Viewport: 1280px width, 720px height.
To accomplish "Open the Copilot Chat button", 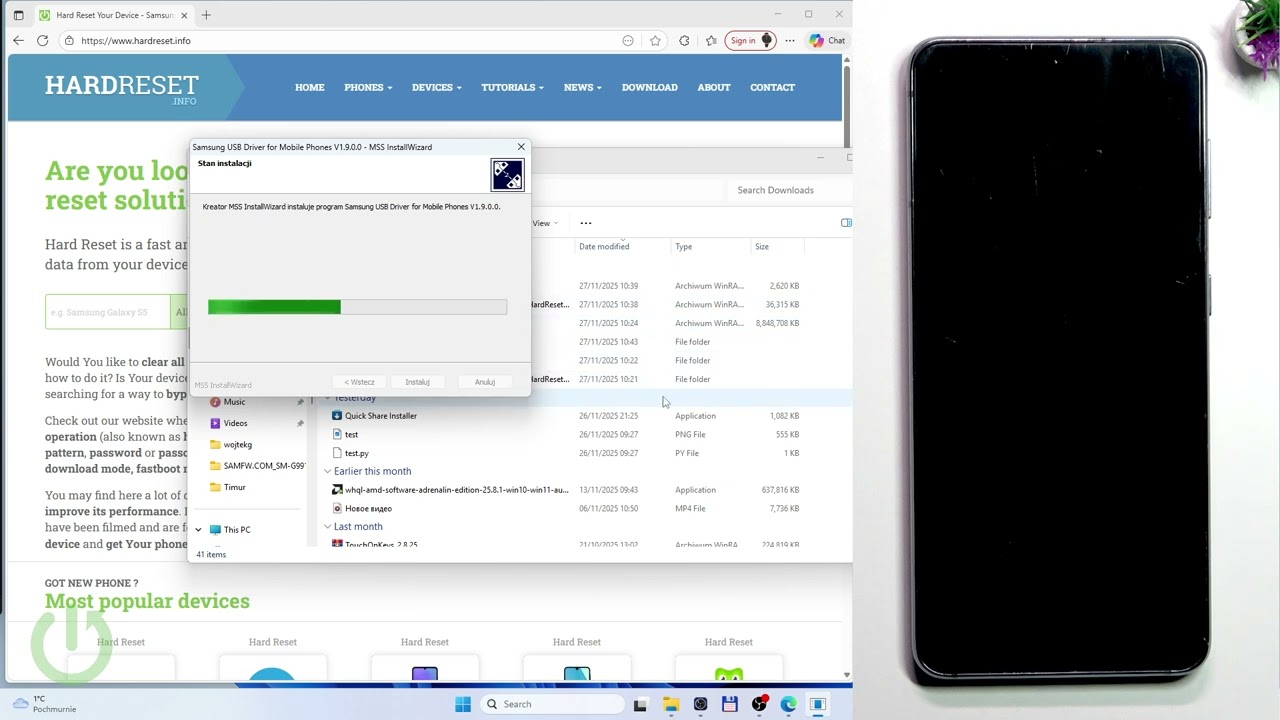I will pyautogui.click(x=828, y=41).
